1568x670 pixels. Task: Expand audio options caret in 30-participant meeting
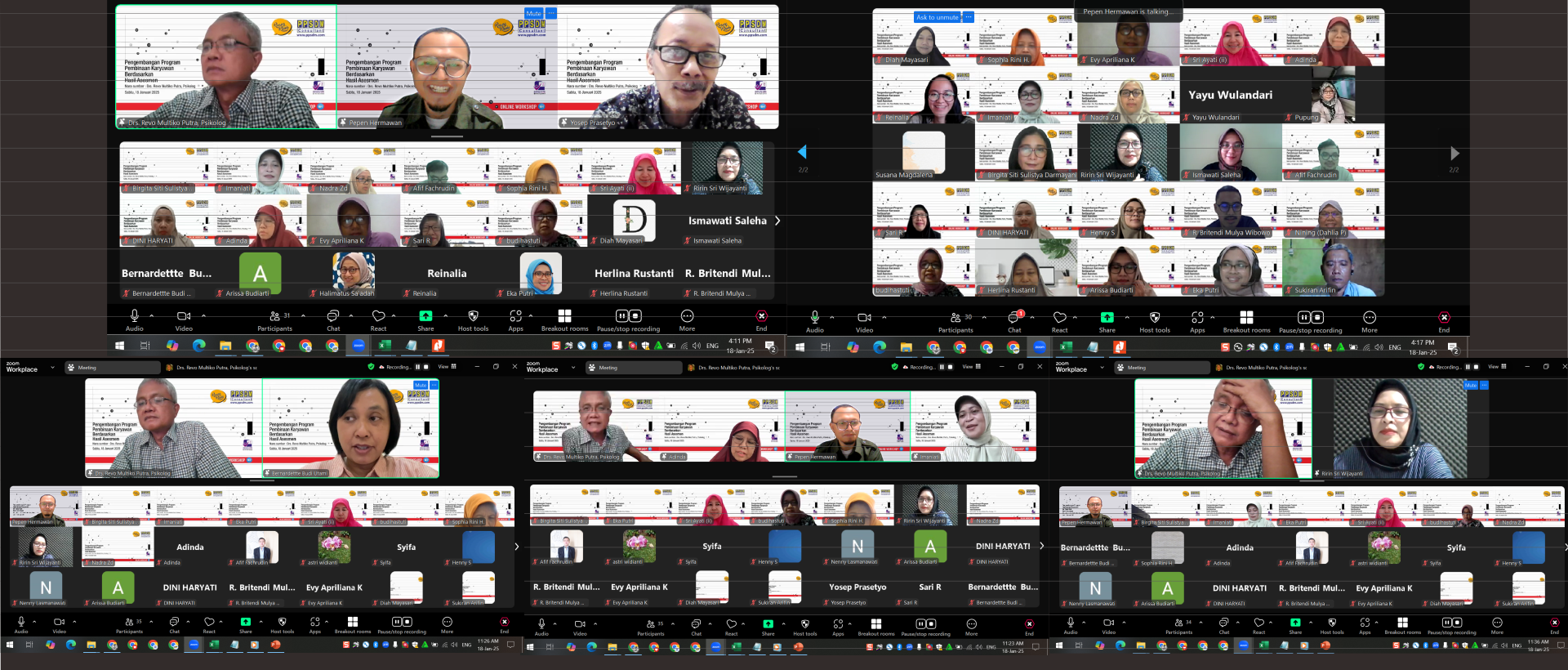[x=832, y=316]
